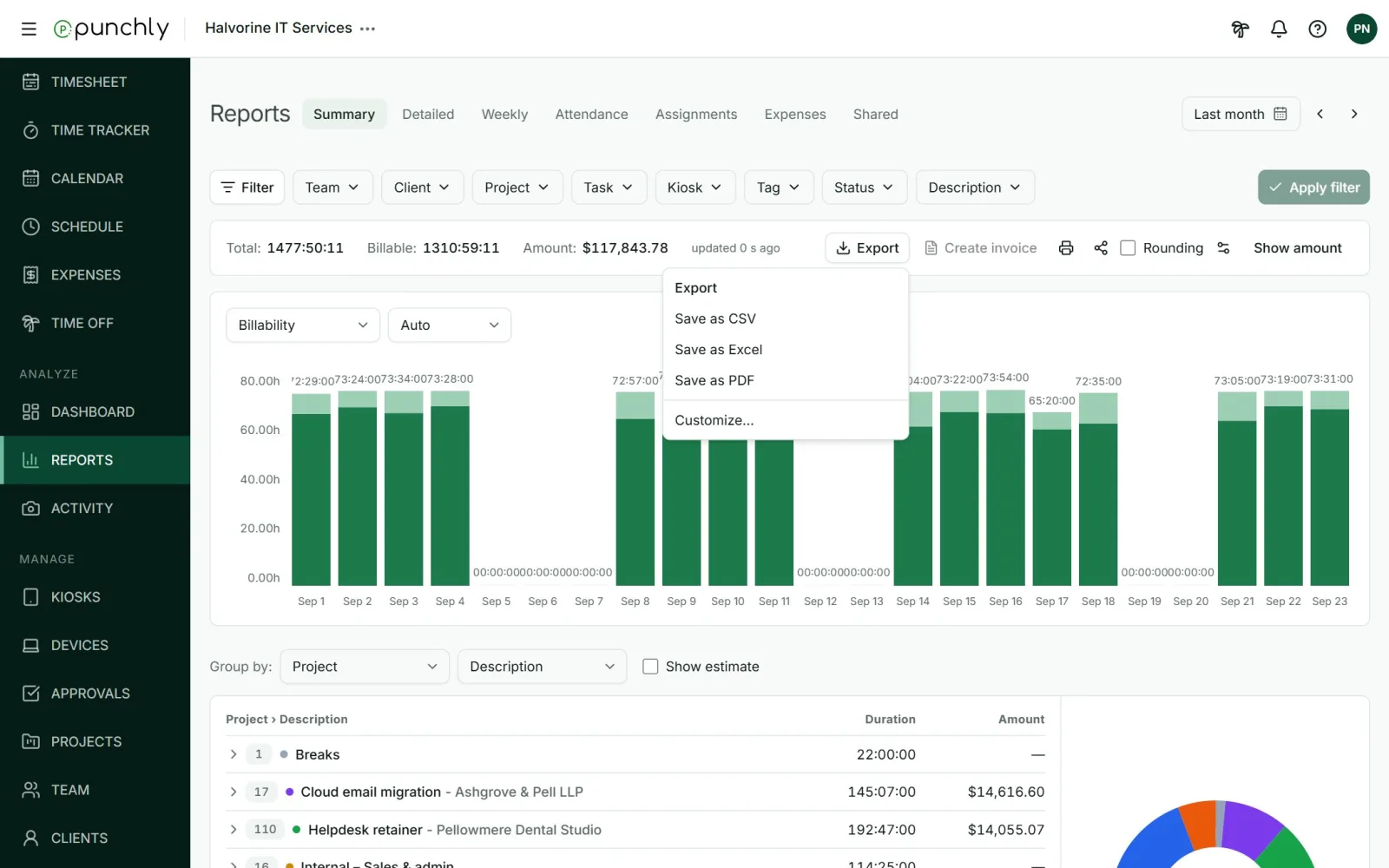The width and height of the screenshot is (1389, 868).
Task: Open the Last month date range picker
Action: pos(1241,114)
